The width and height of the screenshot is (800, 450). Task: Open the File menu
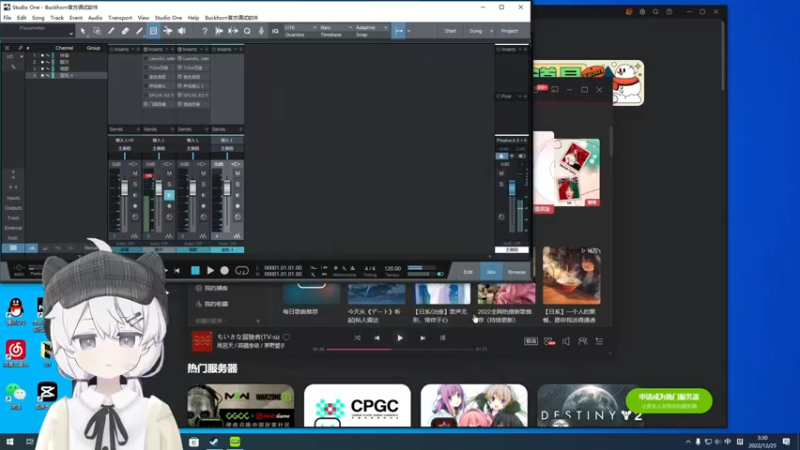tap(7, 17)
